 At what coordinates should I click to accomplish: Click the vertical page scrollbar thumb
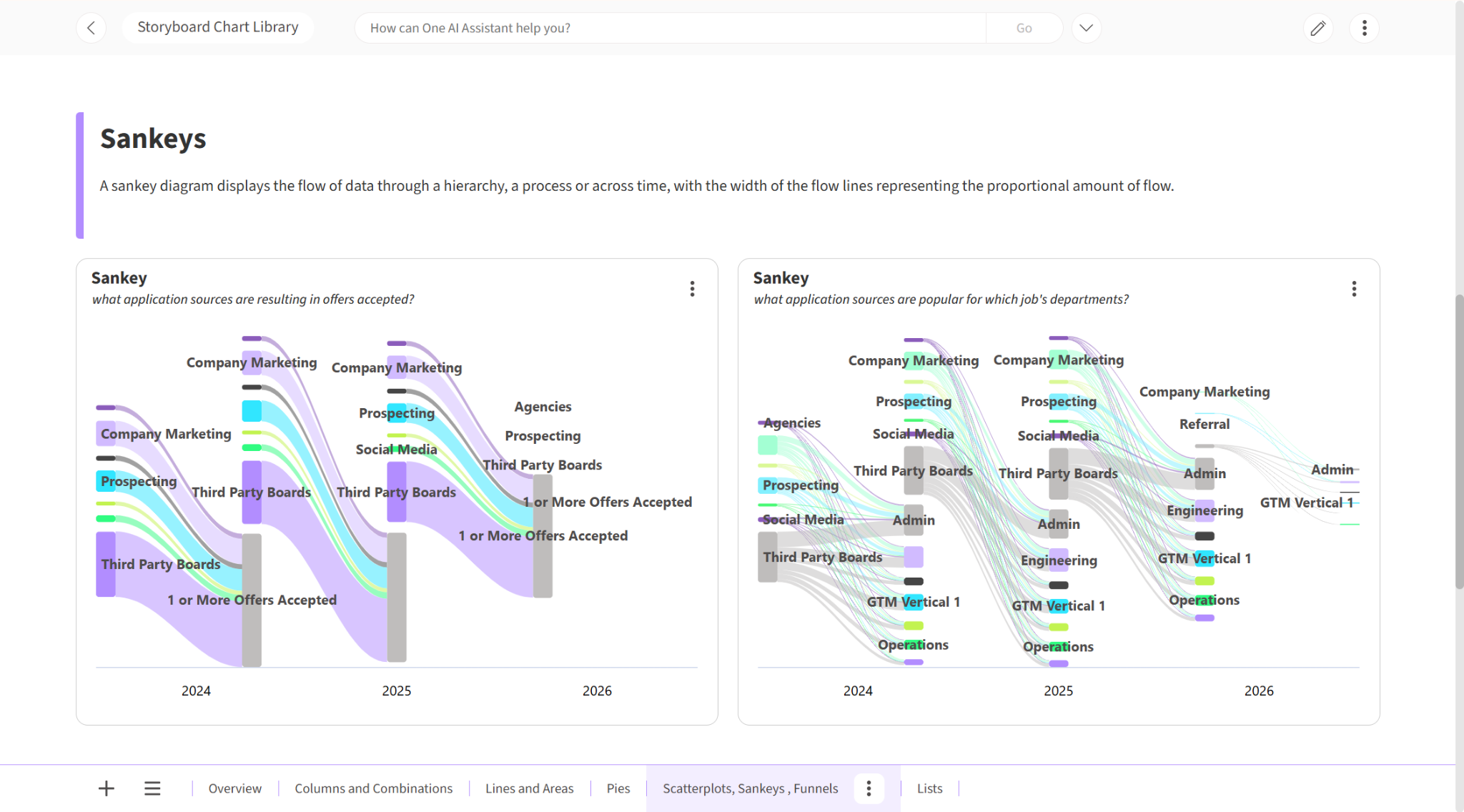(x=1459, y=441)
